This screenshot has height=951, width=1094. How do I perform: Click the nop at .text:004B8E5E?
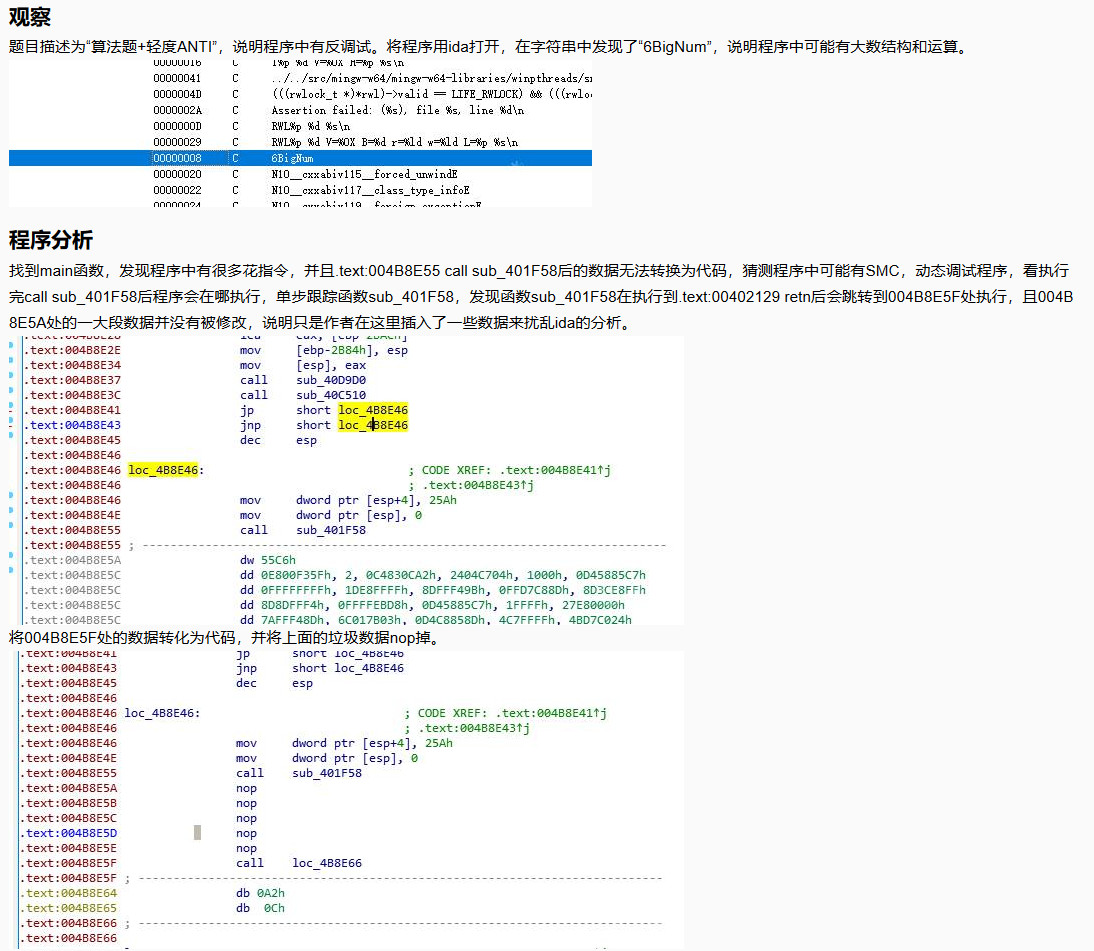pyautogui.click(x=246, y=848)
